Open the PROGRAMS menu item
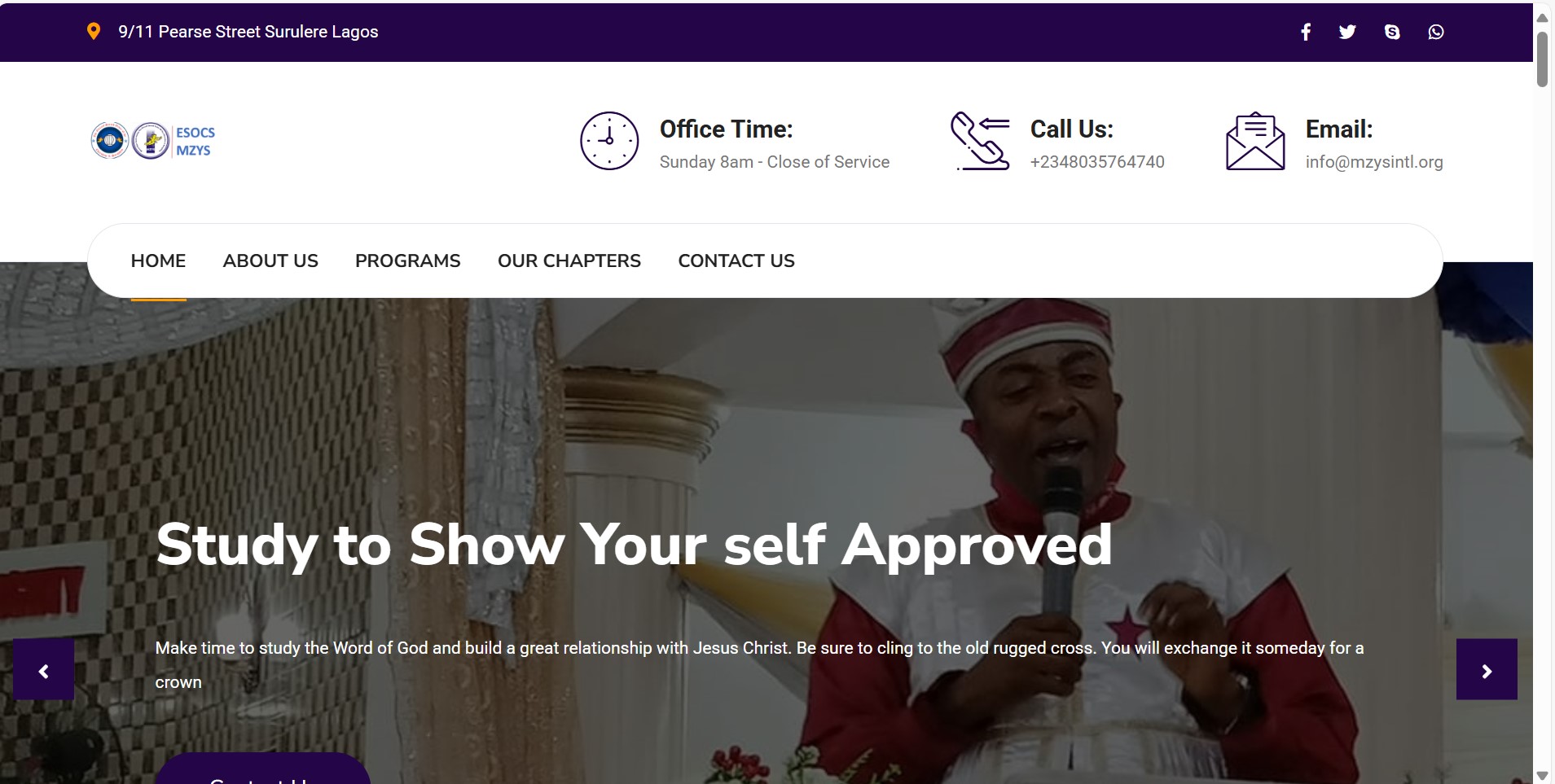Viewport: 1555px width, 784px height. click(x=408, y=261)
